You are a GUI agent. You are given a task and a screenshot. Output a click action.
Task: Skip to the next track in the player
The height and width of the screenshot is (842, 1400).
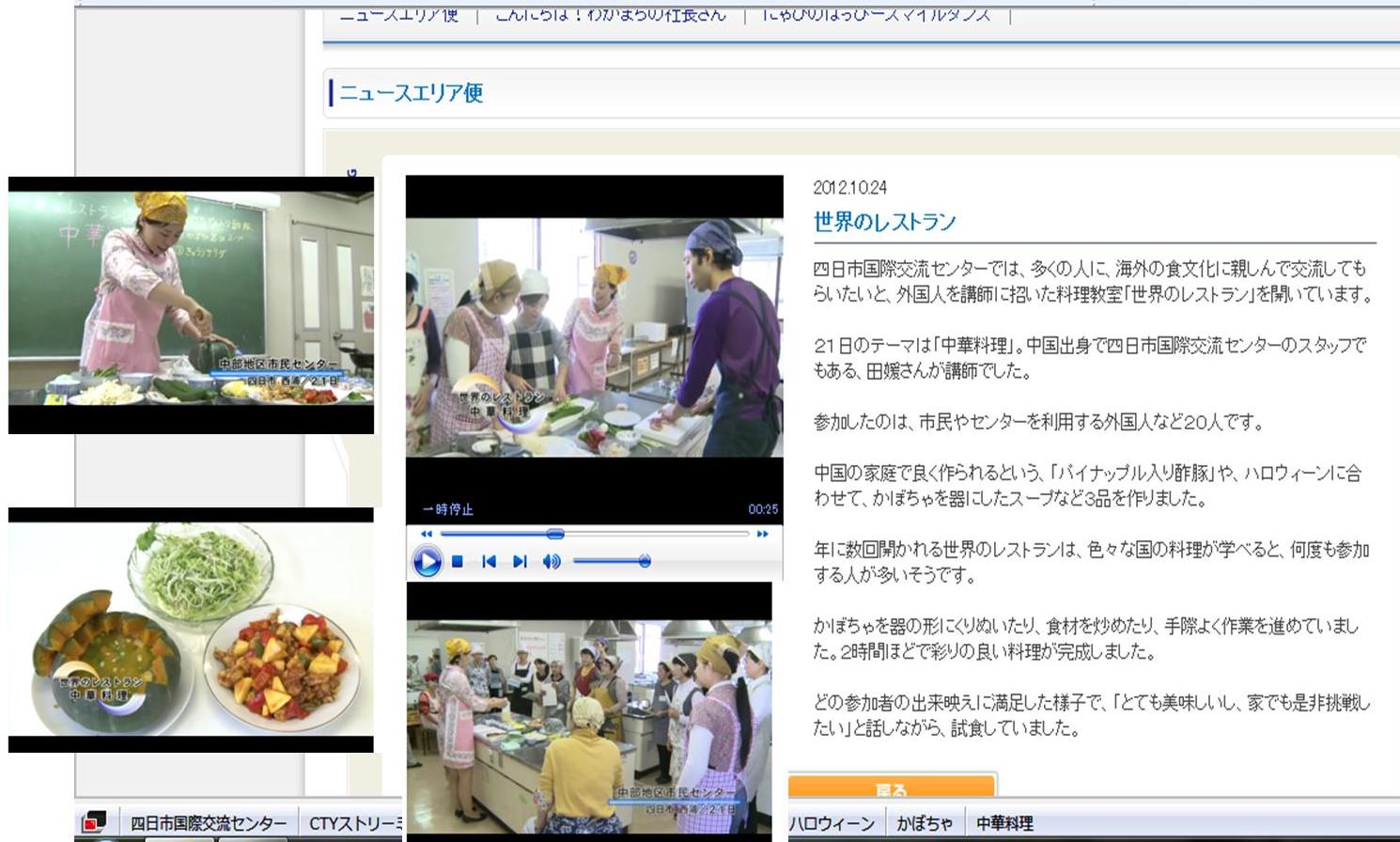519,562
